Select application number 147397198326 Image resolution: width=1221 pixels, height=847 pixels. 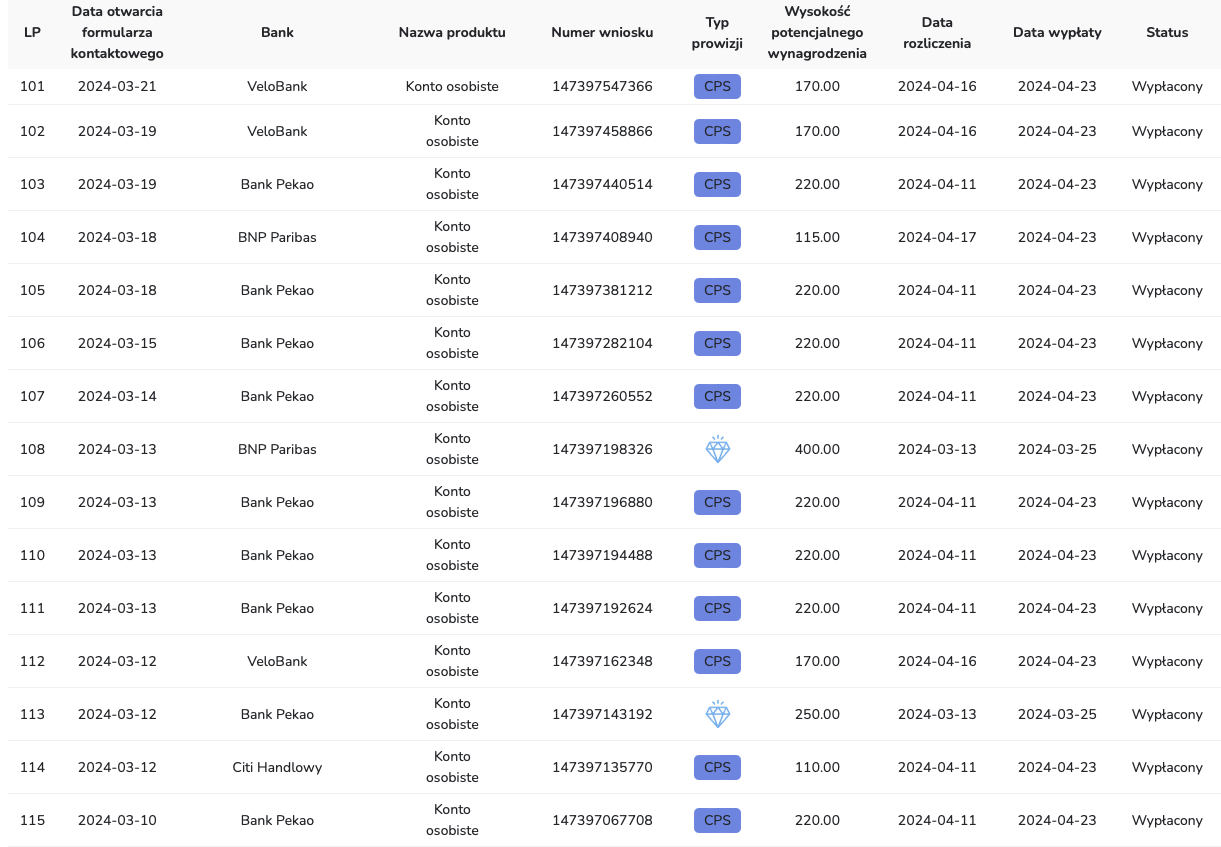(x=602, y=450)
